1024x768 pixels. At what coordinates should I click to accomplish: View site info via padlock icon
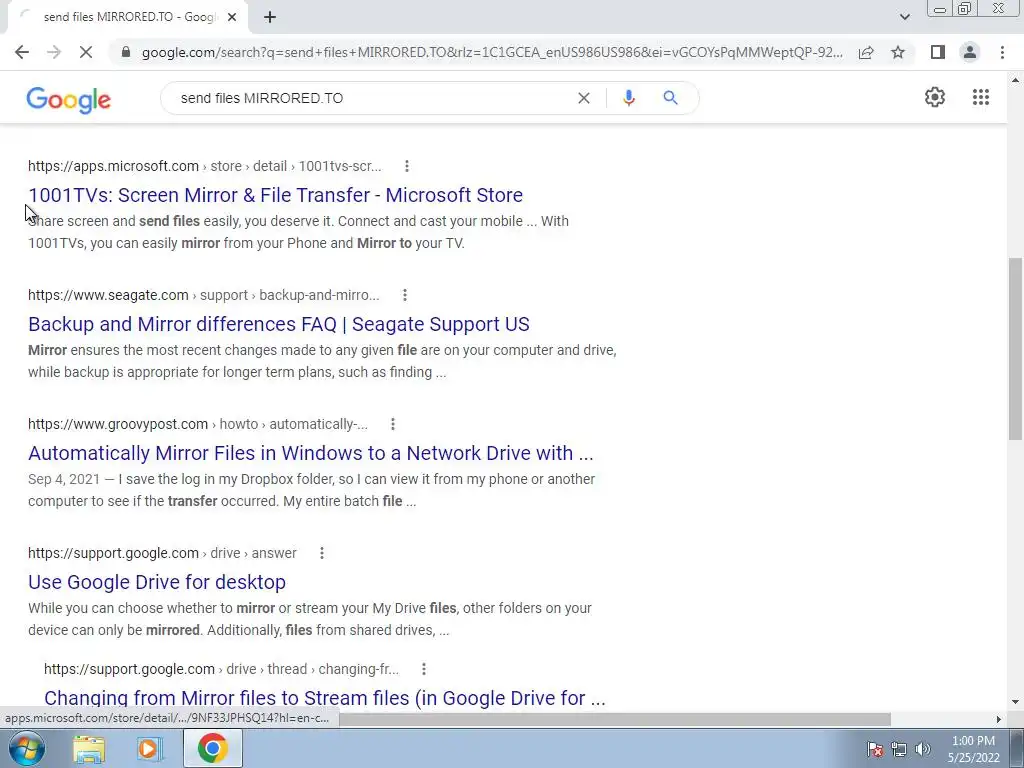click(126, 52)
